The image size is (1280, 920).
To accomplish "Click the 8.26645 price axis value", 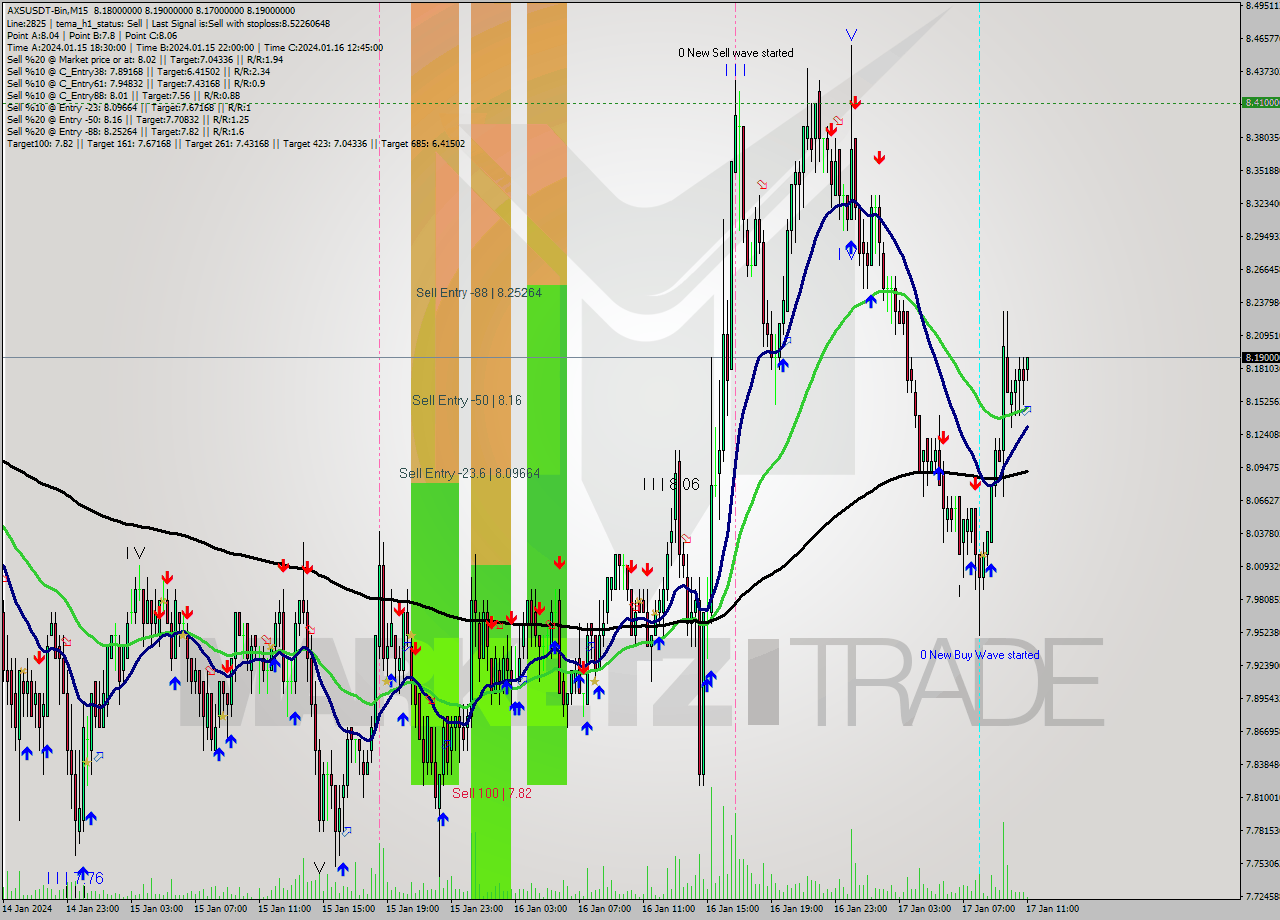I will (x=1262, y=269).
